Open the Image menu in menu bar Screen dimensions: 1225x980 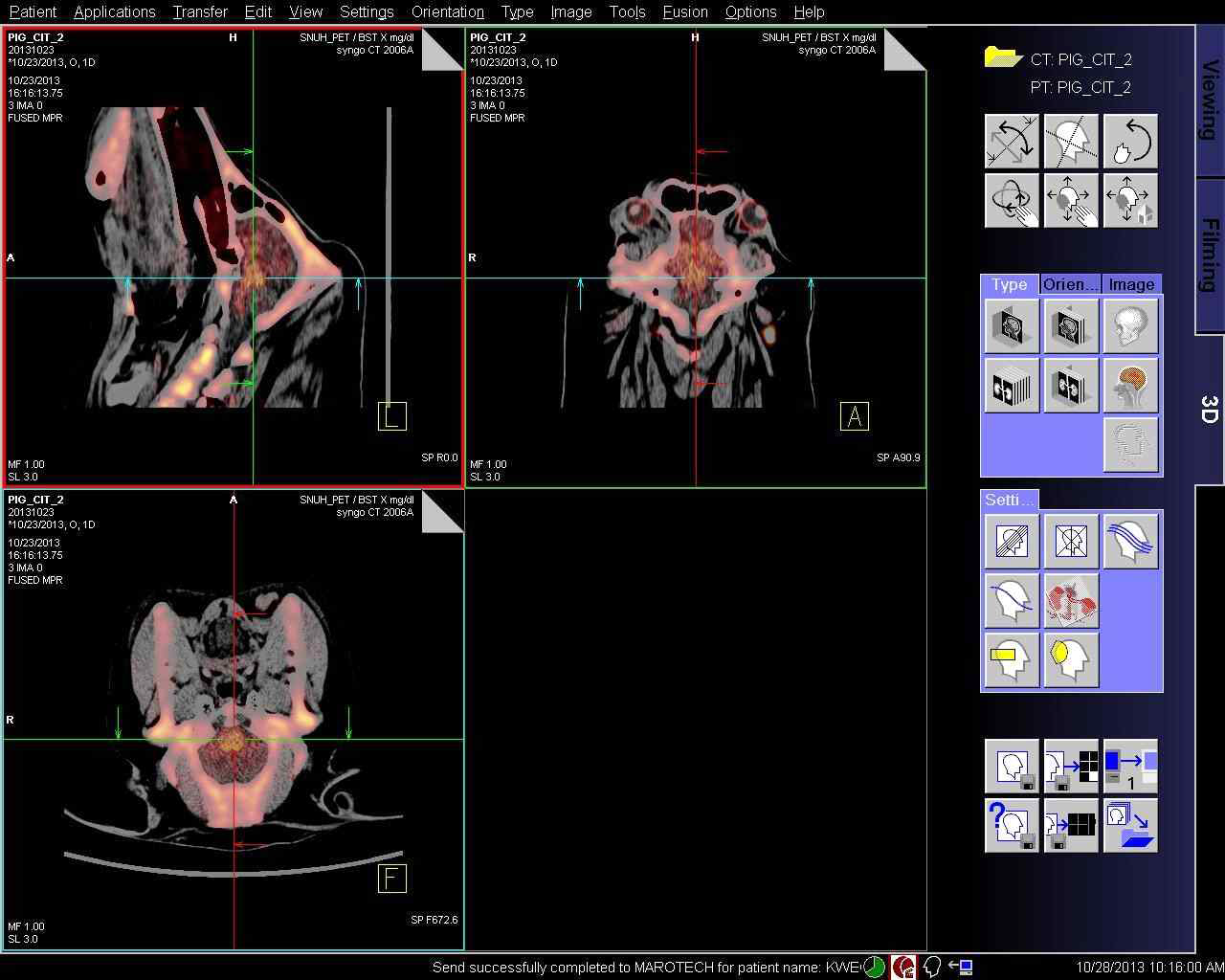click(571, 11)
